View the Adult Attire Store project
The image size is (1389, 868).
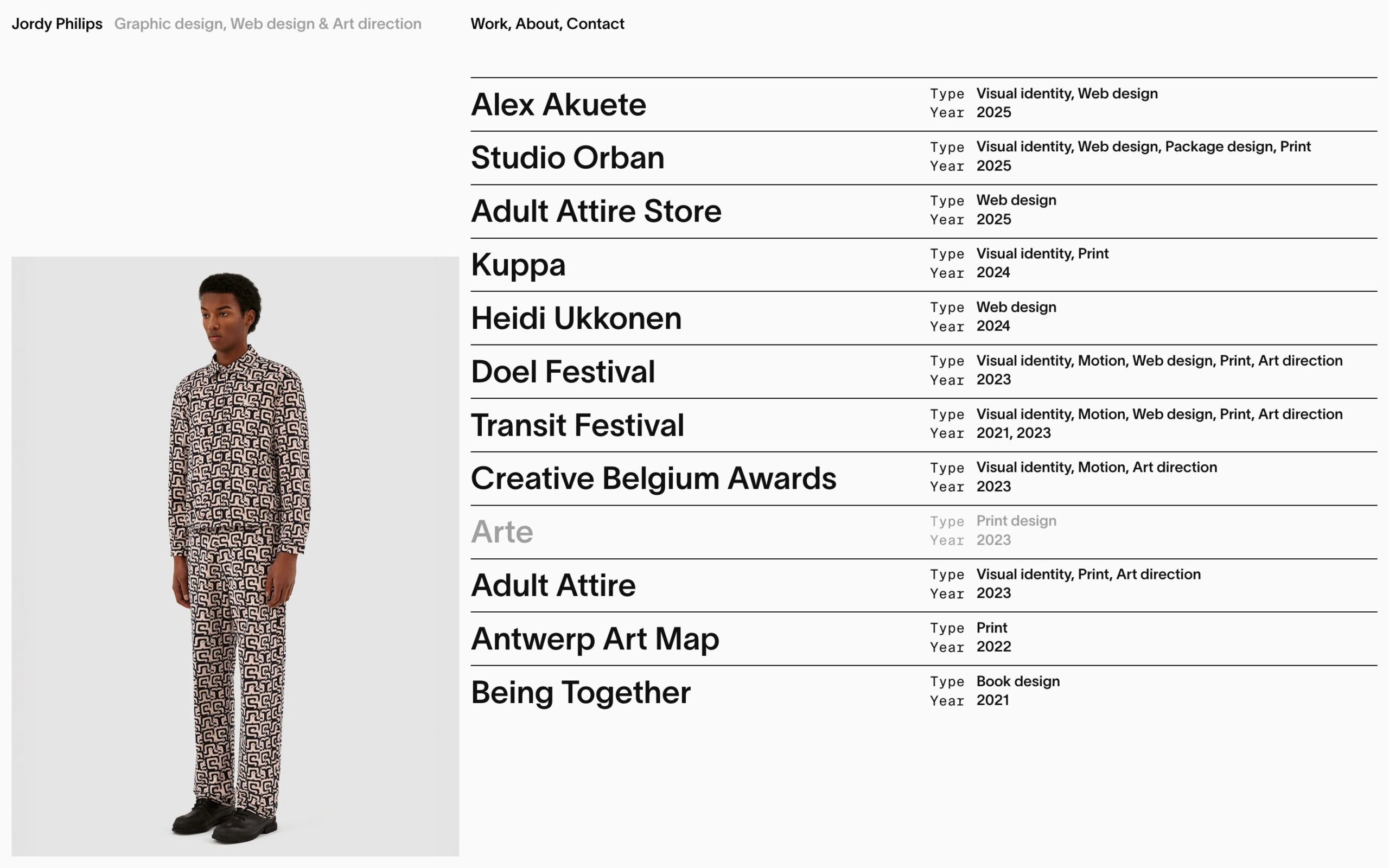(x=596, y=211)
